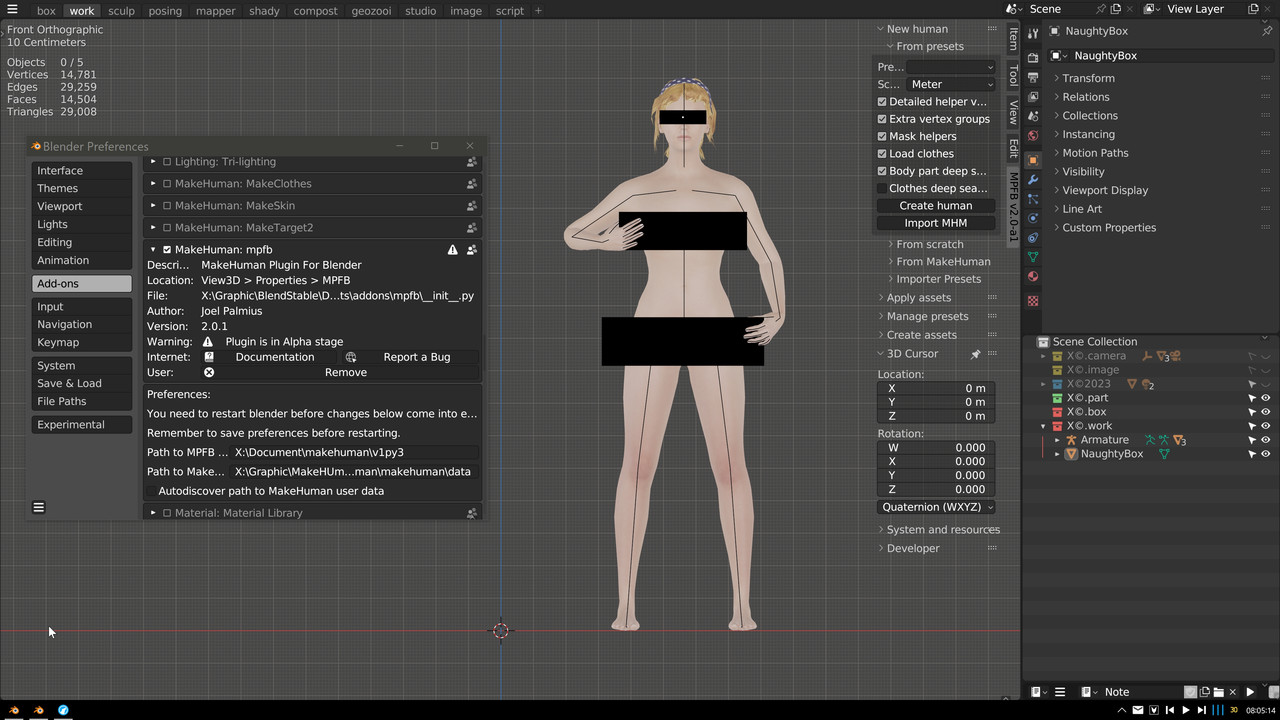Run the Note text script play button
This screenshot has height=720, width=1280.
coord(1250,692)
